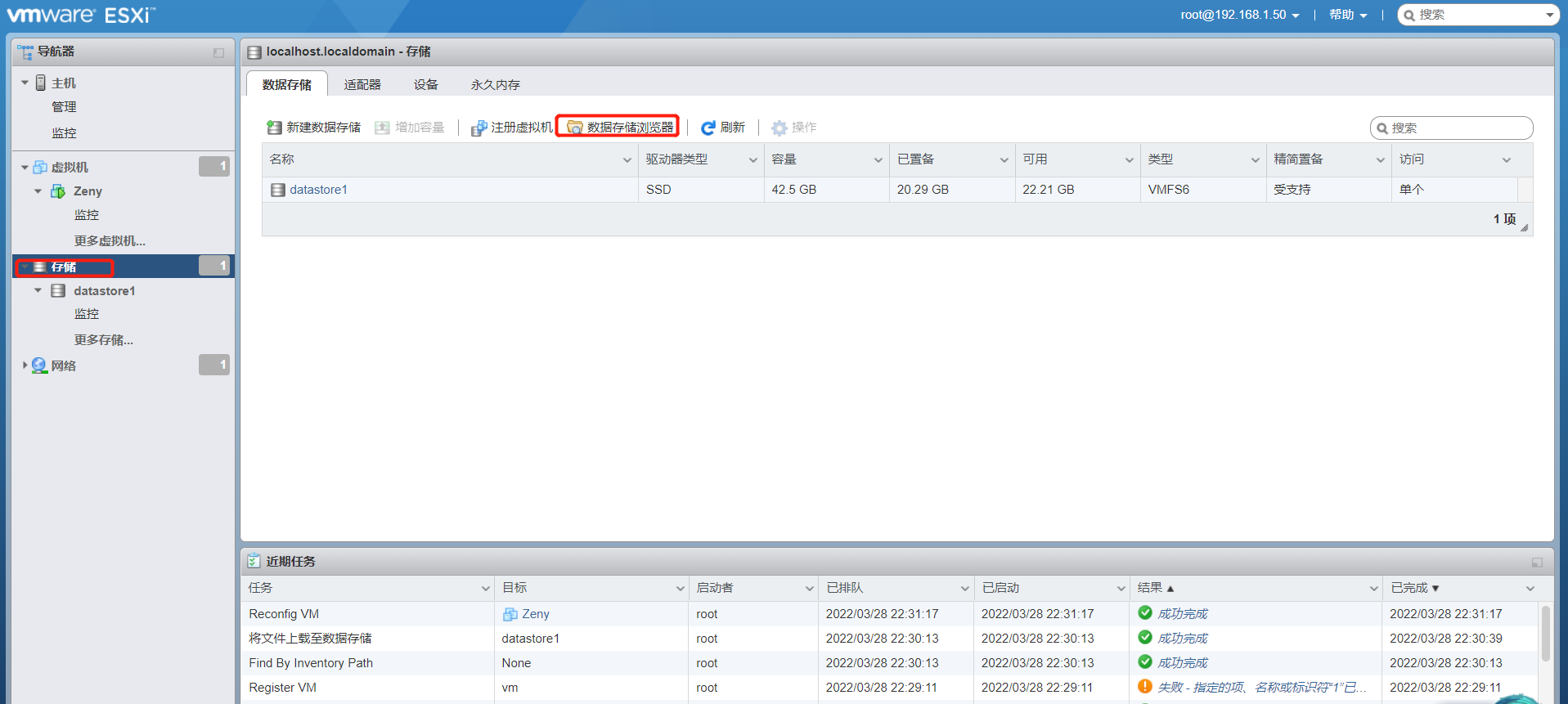Screen dimensions: 1568x704
Task: Select 监控 under 主机
Action: tap(64, 132)
